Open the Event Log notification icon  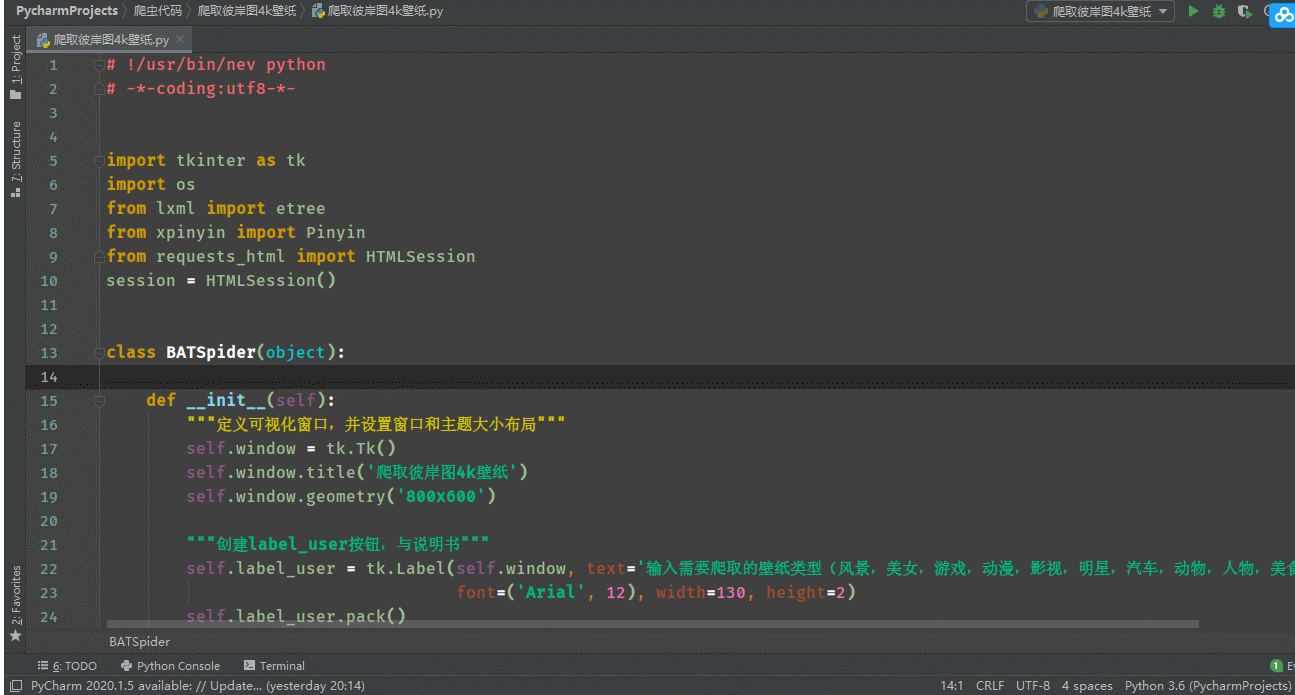(1277, 665)
